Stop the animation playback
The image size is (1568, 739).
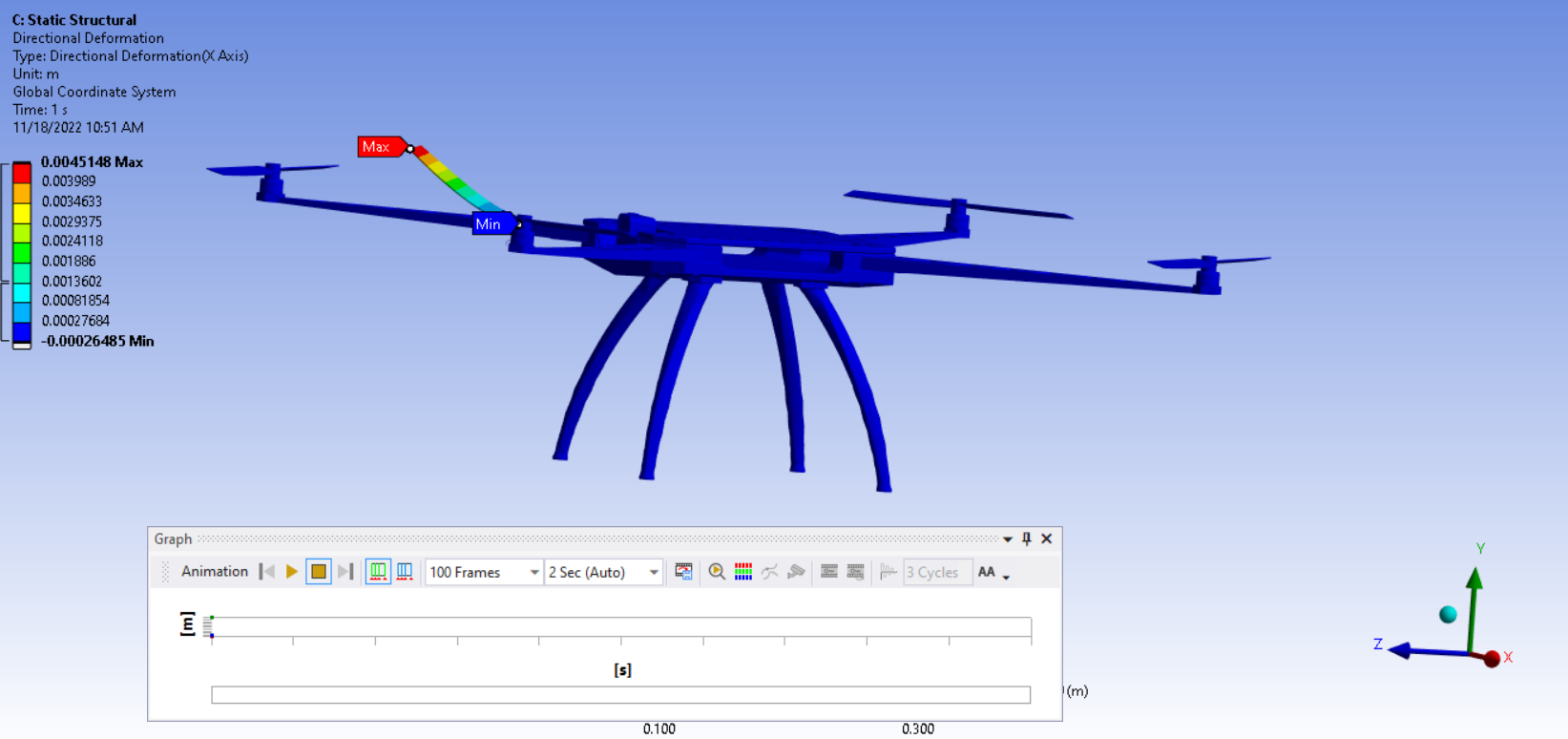pos(319,572)
